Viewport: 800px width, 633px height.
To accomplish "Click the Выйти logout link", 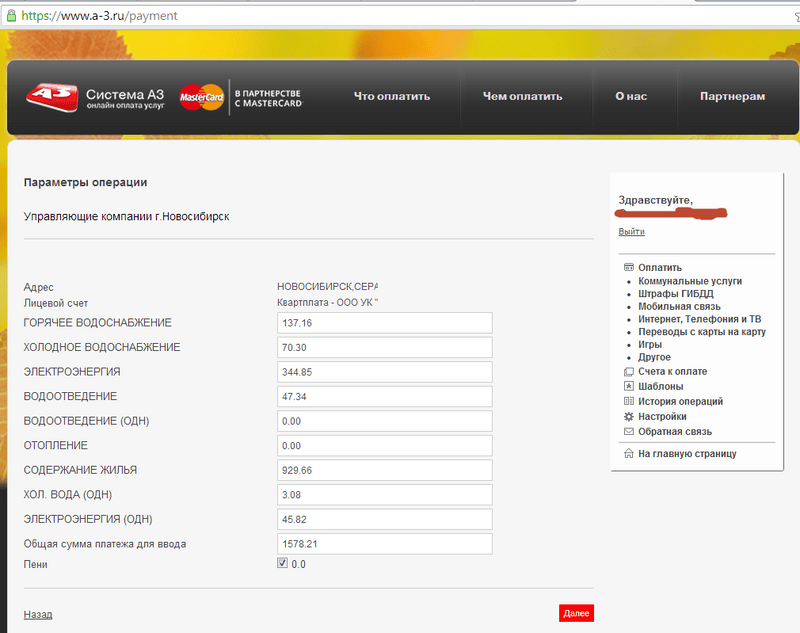I will click(x=631, y=232).
